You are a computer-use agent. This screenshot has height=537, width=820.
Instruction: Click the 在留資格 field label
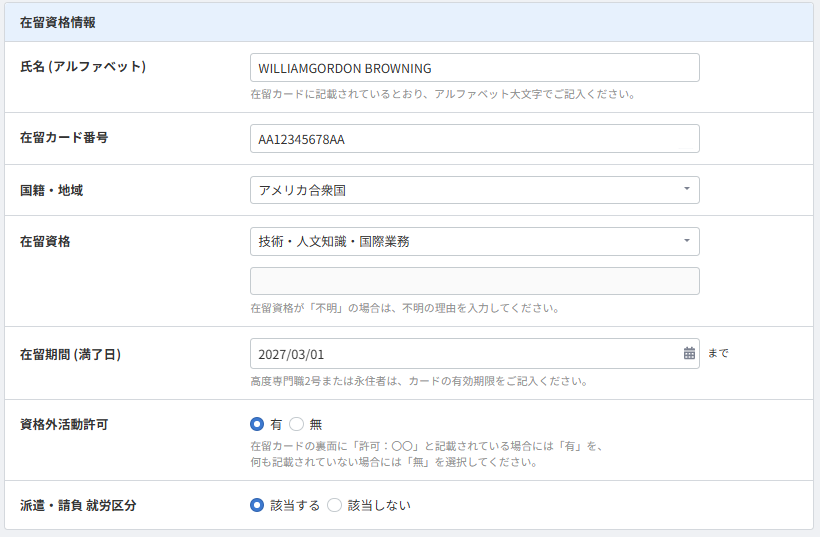[45, 242]
